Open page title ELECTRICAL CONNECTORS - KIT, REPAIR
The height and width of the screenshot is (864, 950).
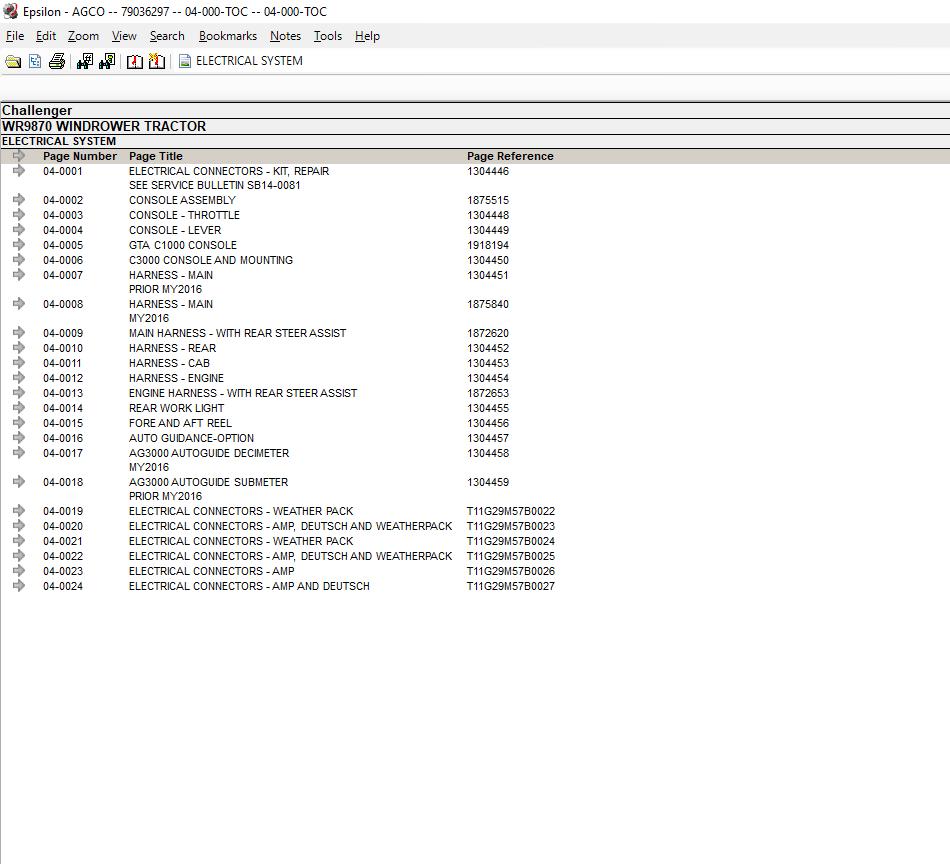(x=229, y=171)
